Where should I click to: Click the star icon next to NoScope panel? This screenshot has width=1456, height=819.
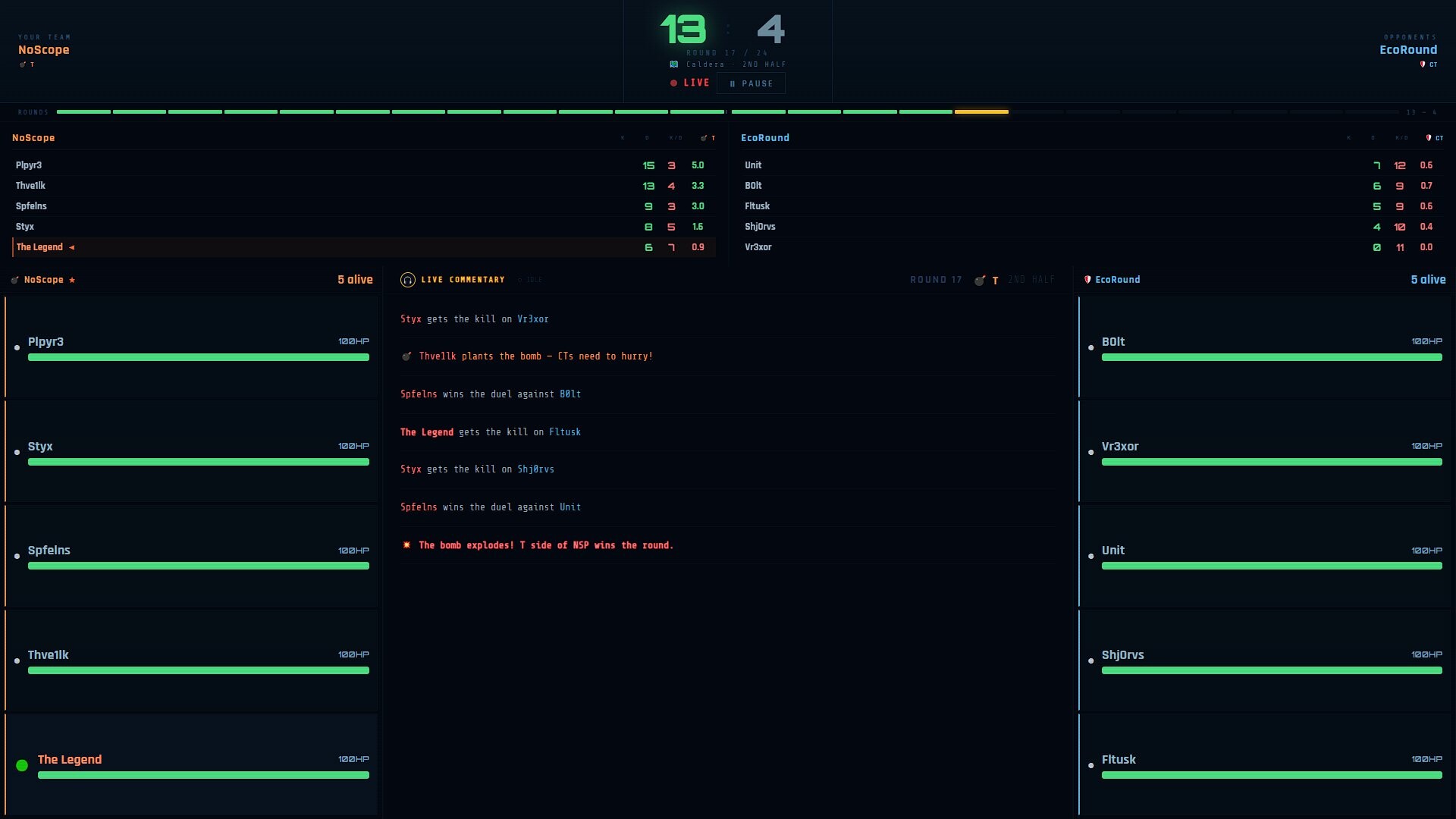click(72, 280)
